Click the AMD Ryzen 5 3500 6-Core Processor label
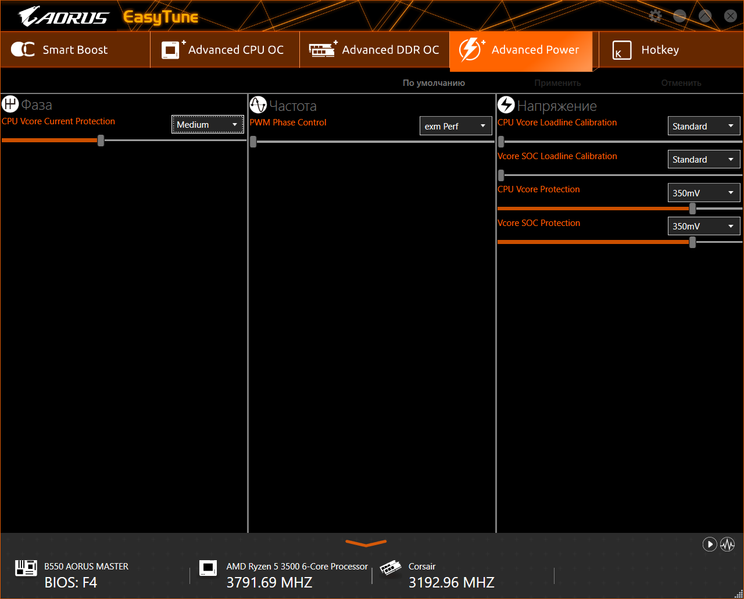Image resolution: width=744 pixels, height=599 pixels. tap(297, 566)
